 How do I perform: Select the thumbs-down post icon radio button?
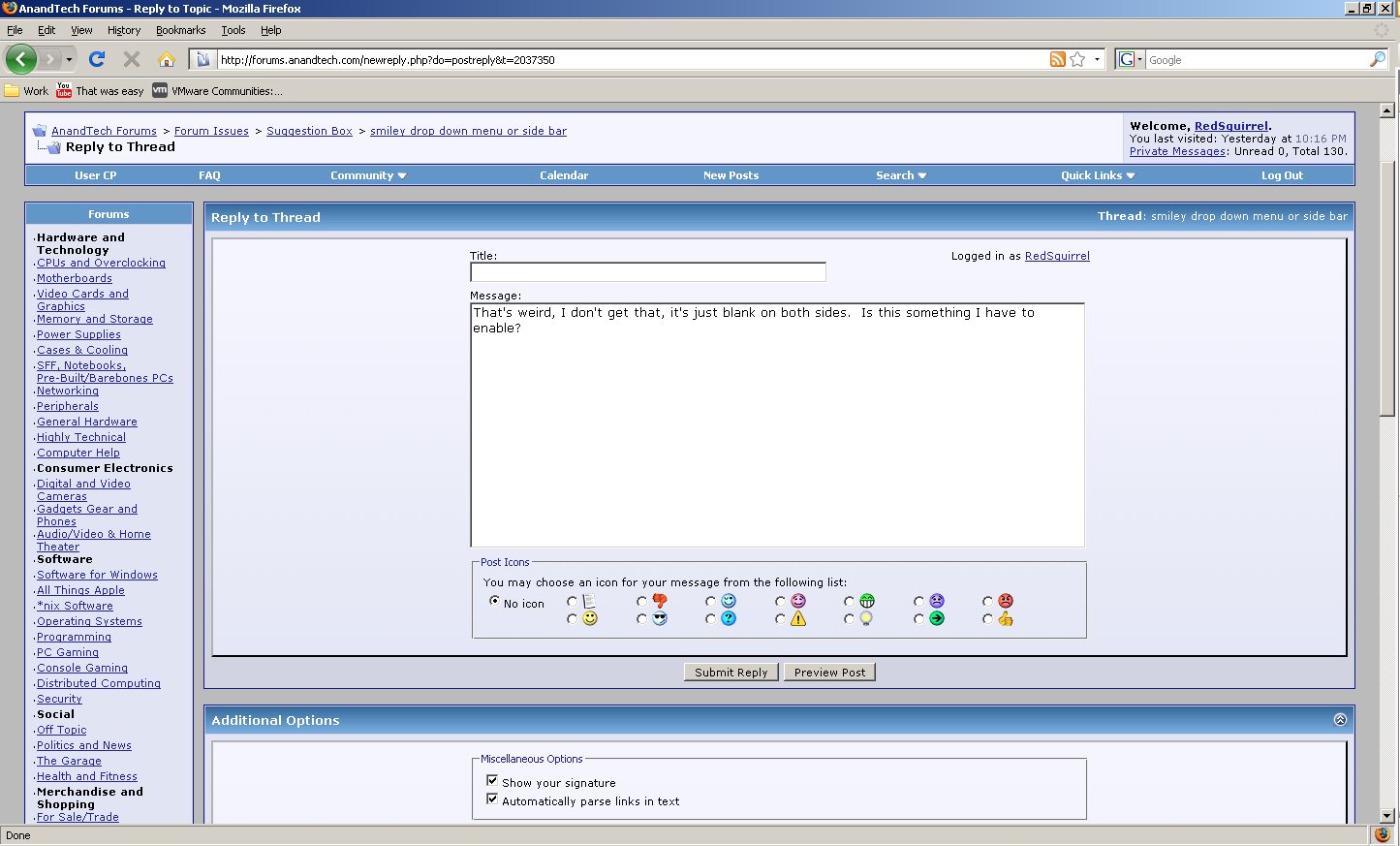pyautogui.click(x=641, y=602)
